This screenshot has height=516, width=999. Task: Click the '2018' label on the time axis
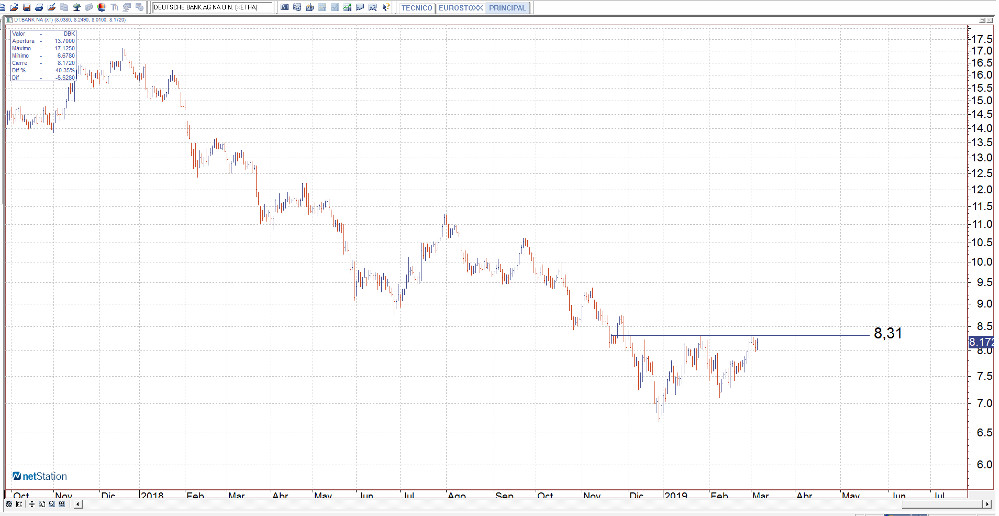pos(152,496)
